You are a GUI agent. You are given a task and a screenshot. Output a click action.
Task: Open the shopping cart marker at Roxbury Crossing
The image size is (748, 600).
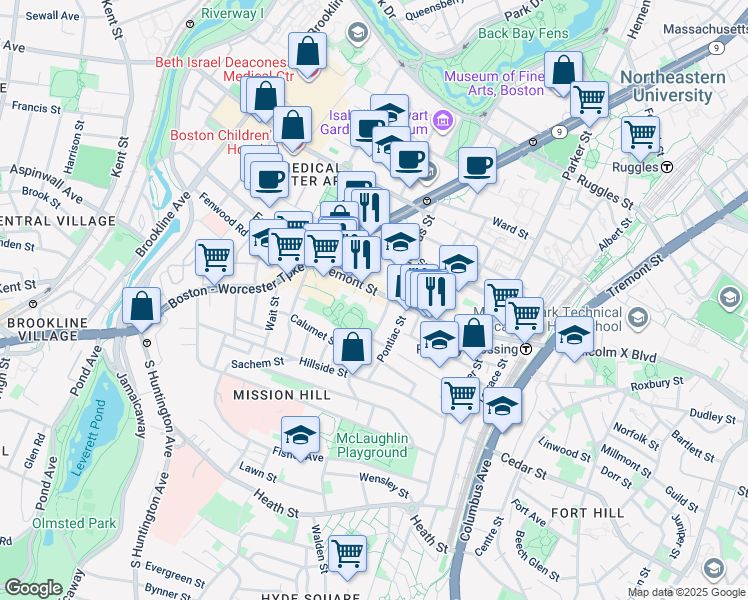tap(524, 316)
